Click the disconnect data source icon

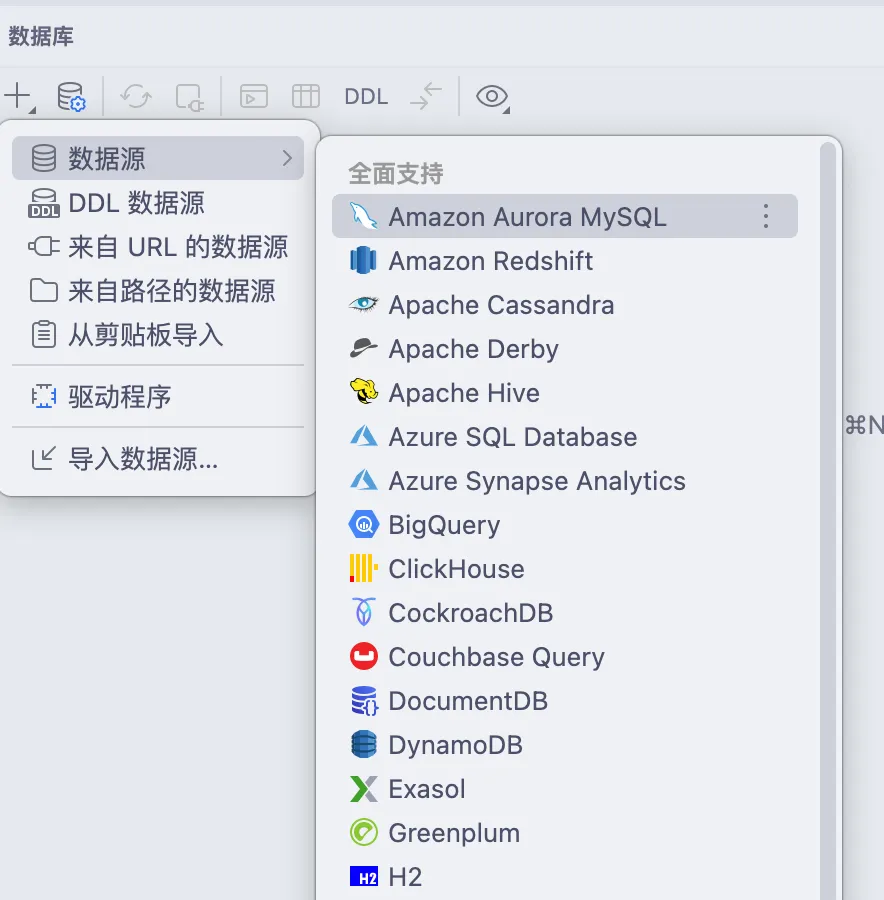coord(188,97)
